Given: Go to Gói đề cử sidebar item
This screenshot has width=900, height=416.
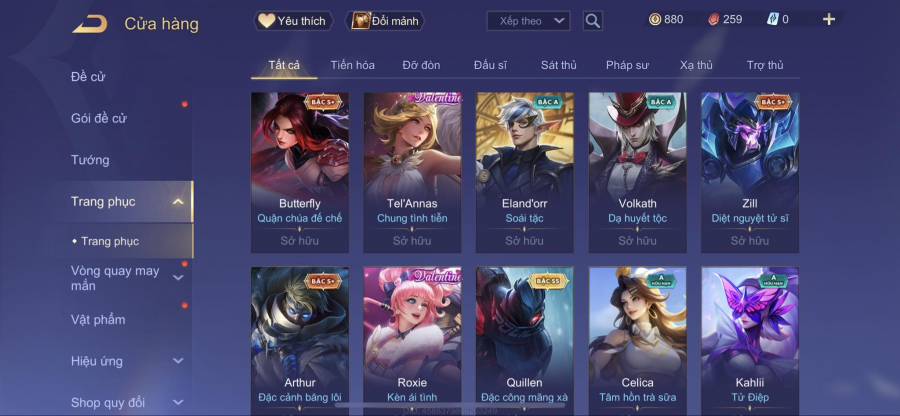Looking at the screenshot, I should tap(99, 118).
